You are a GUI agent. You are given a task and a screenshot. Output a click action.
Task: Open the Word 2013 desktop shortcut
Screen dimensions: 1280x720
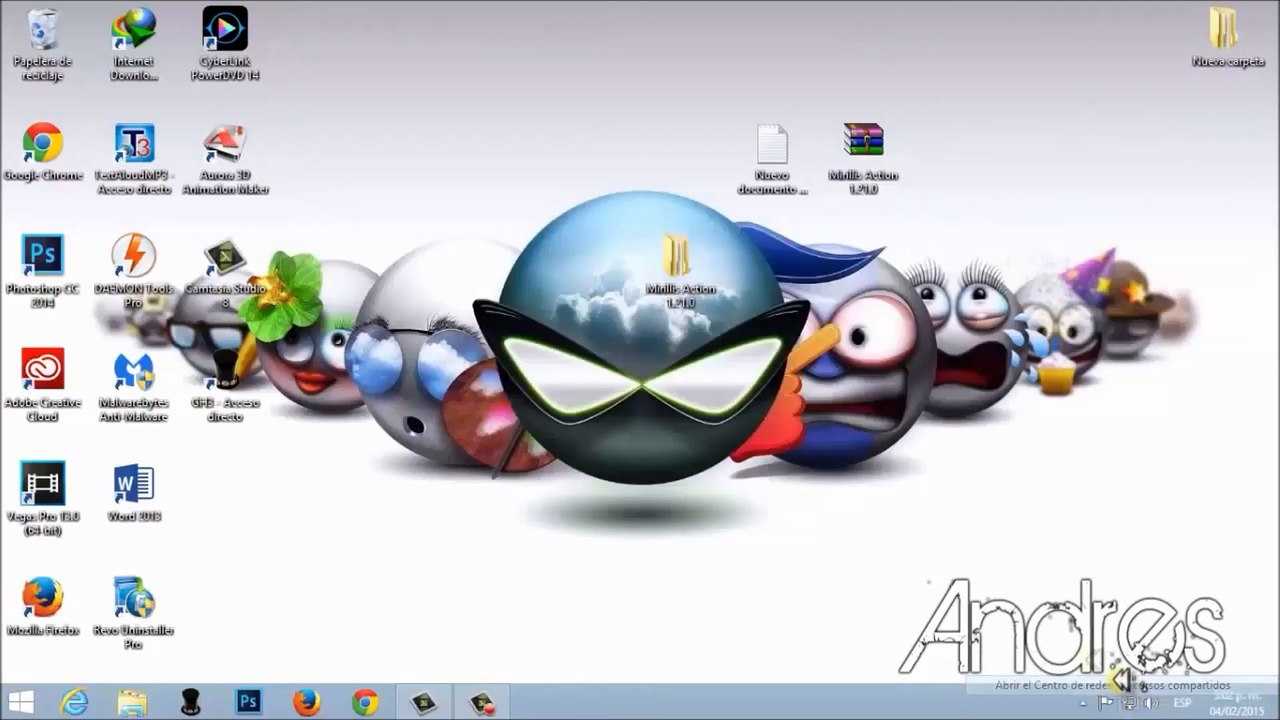coord(133,492)
